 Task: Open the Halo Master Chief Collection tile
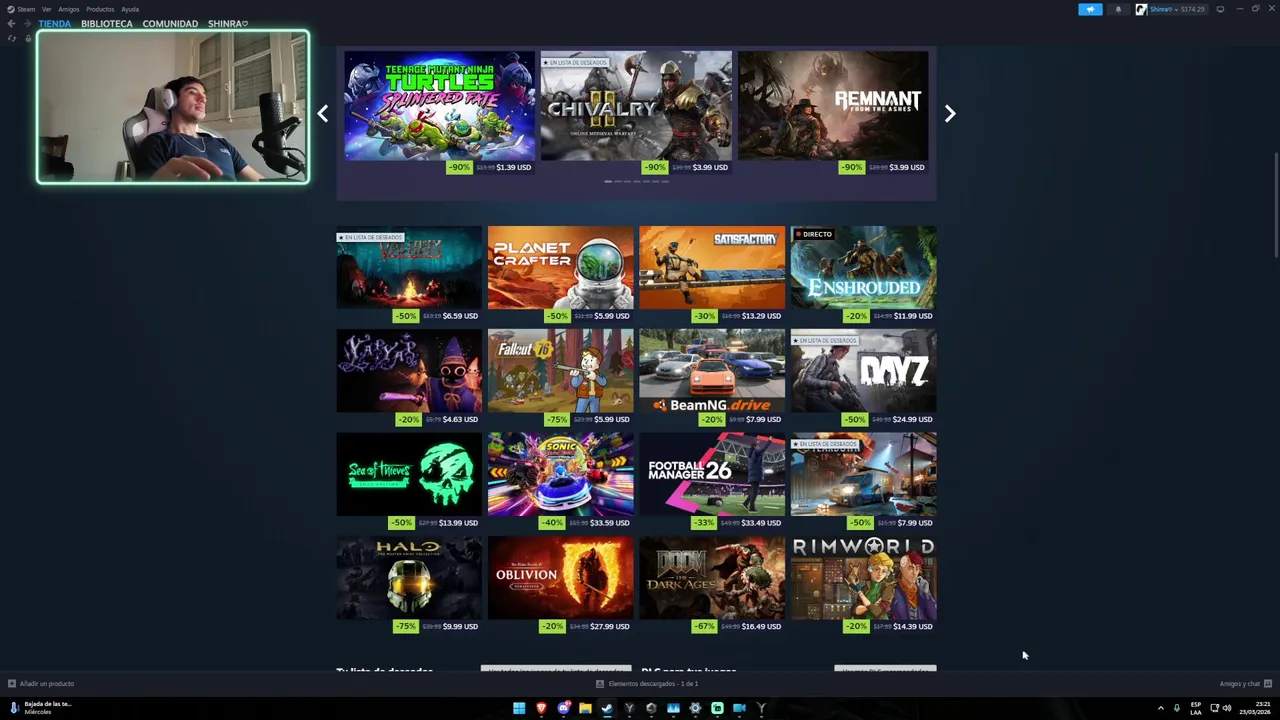[x=409, y=578]
